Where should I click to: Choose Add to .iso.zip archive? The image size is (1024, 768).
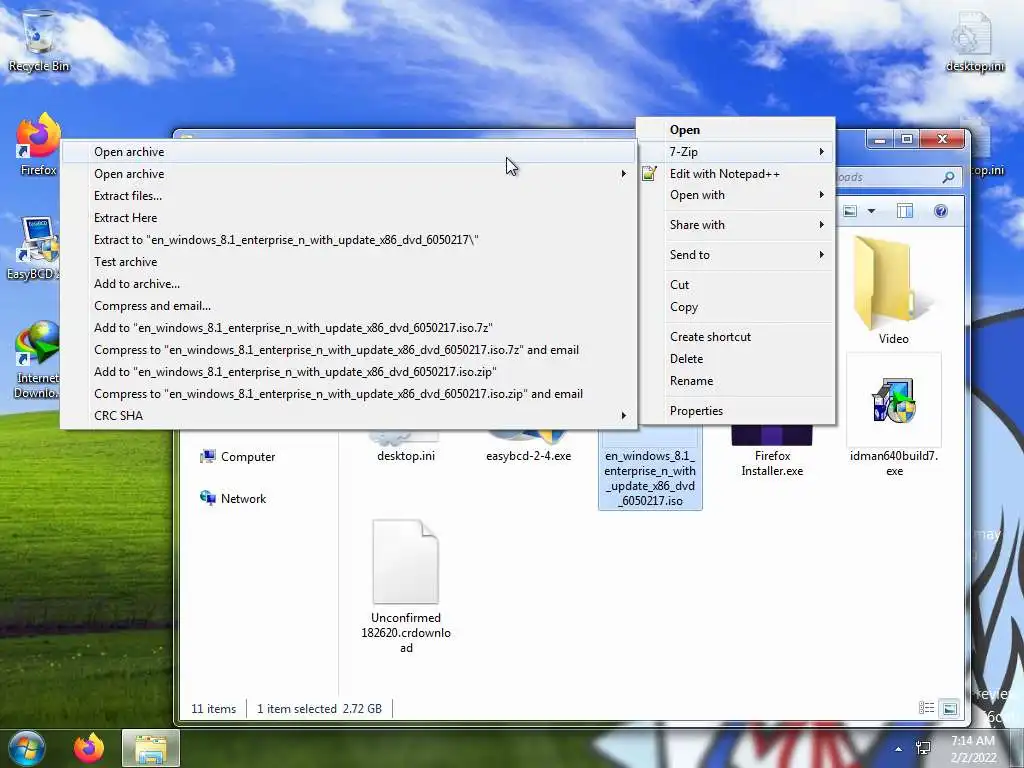[x=348, y=372]
